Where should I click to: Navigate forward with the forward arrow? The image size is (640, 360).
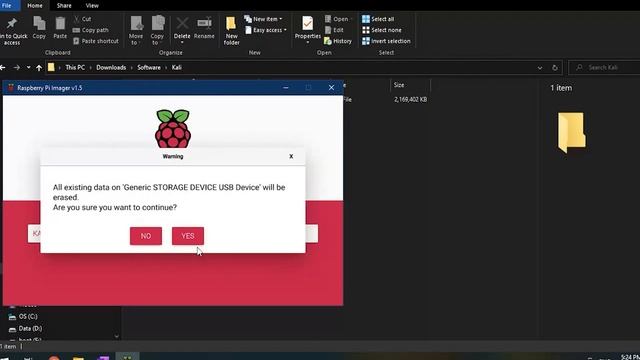[x=16, y=67]
